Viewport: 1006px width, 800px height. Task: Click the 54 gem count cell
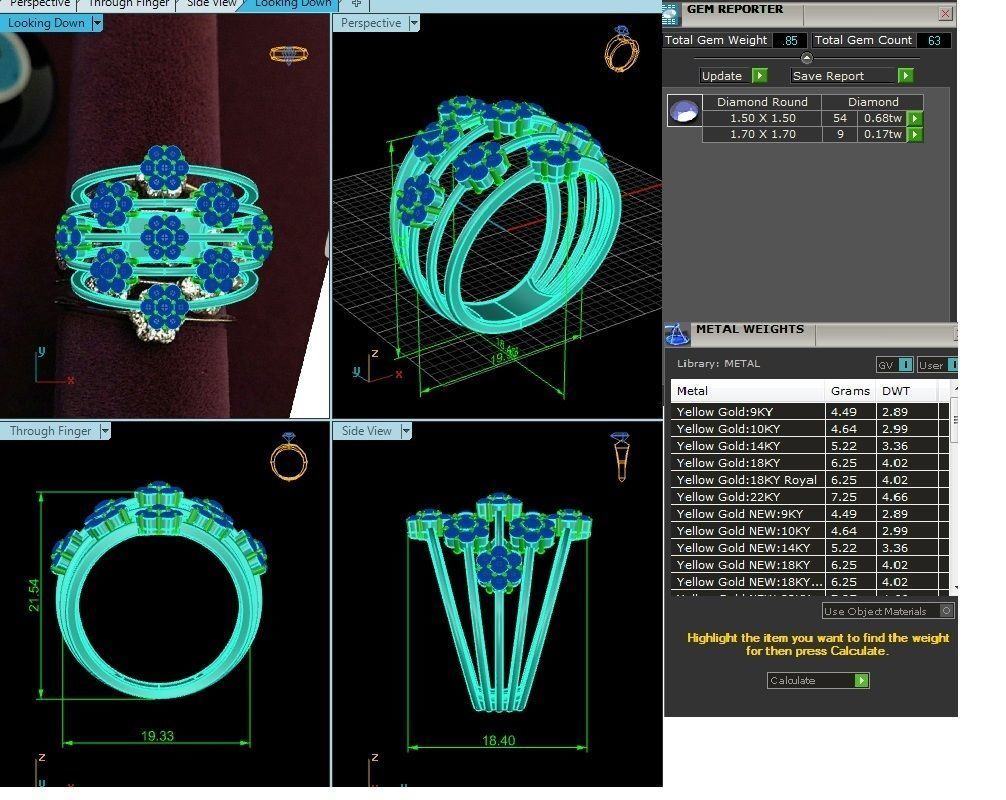point(839,118)
